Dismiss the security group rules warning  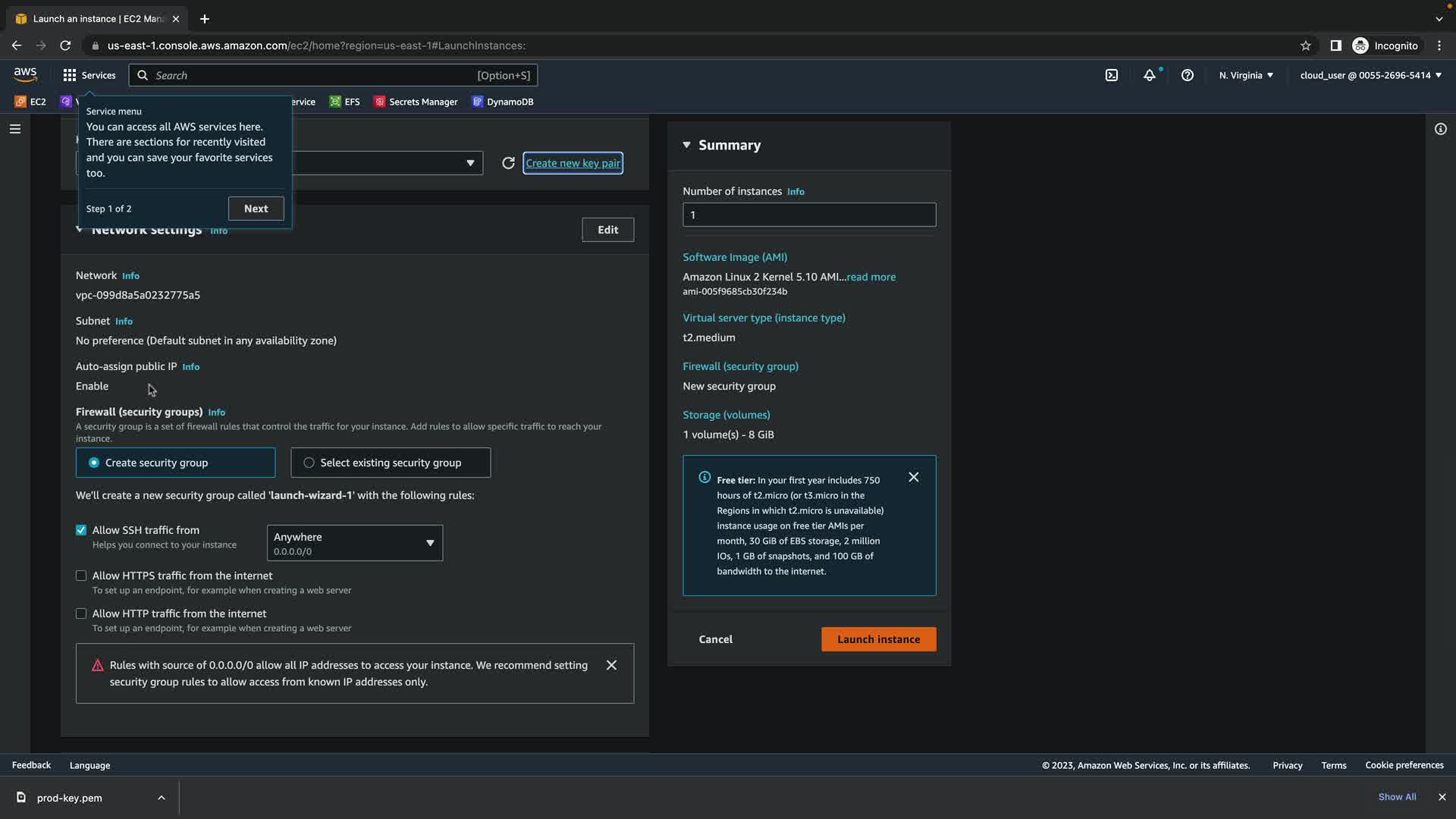tap(611, 665)
